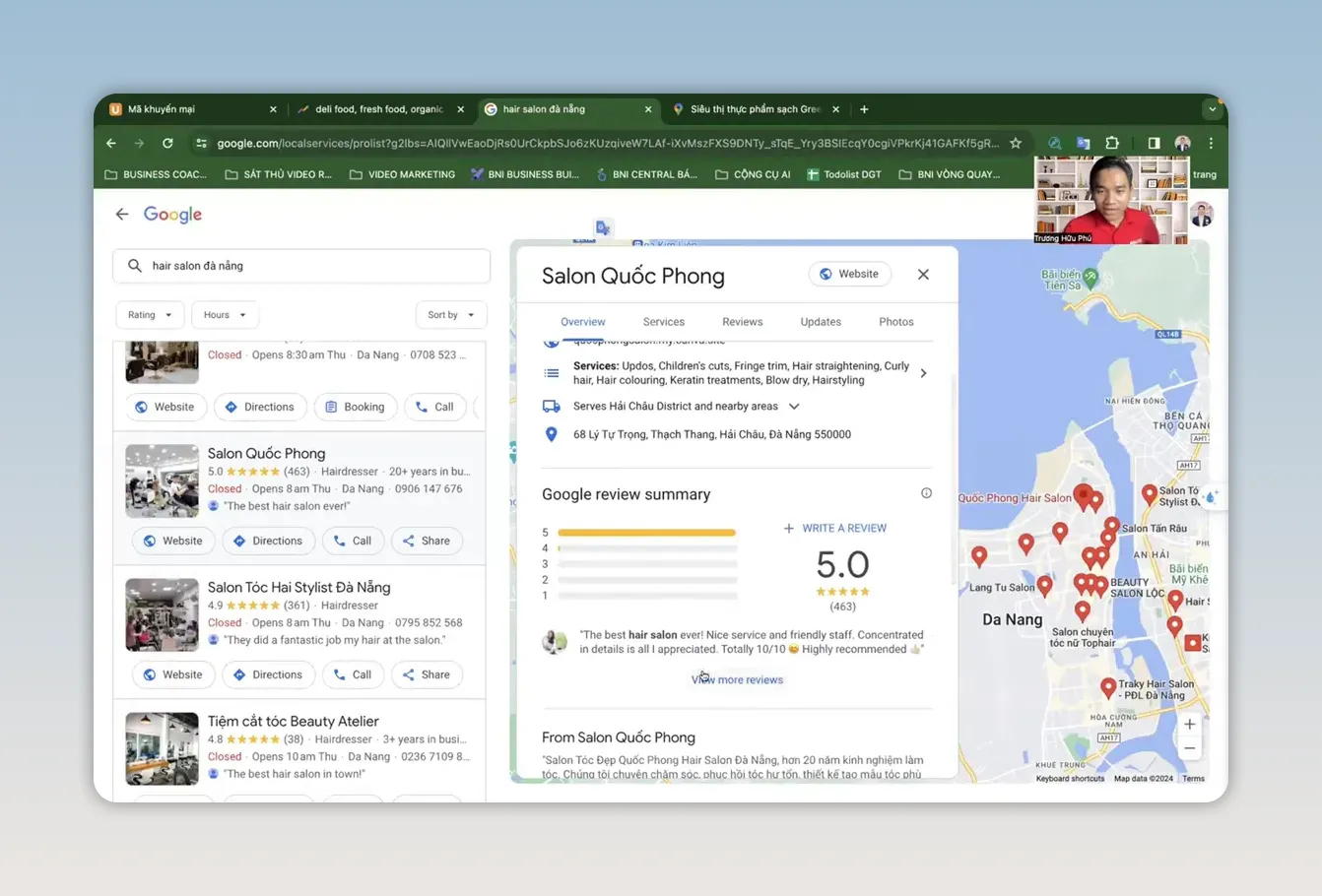Open Todolist DGT bookmark

click(x=843, y=174)
